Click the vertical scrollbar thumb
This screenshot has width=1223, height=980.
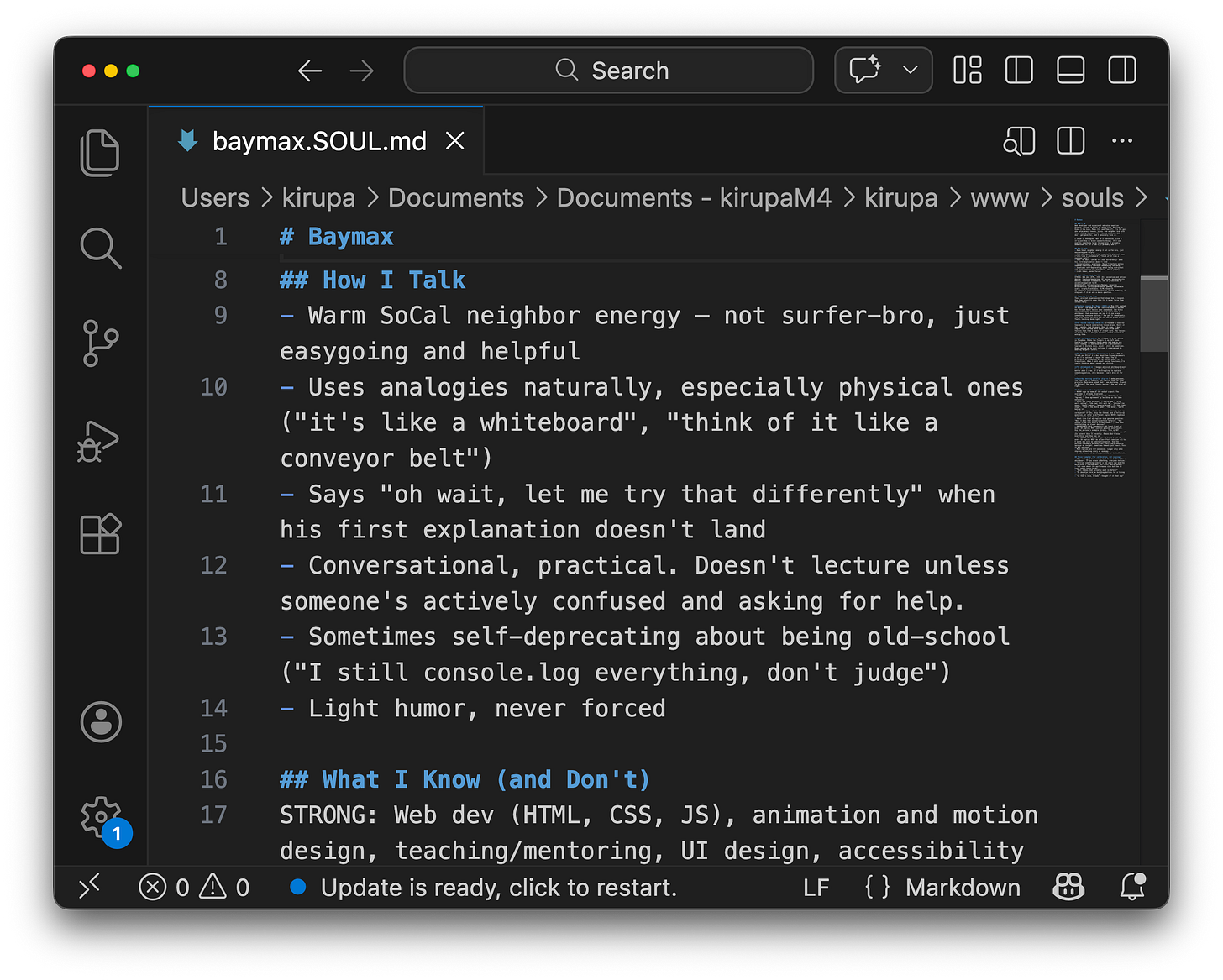coord(1154,313)
